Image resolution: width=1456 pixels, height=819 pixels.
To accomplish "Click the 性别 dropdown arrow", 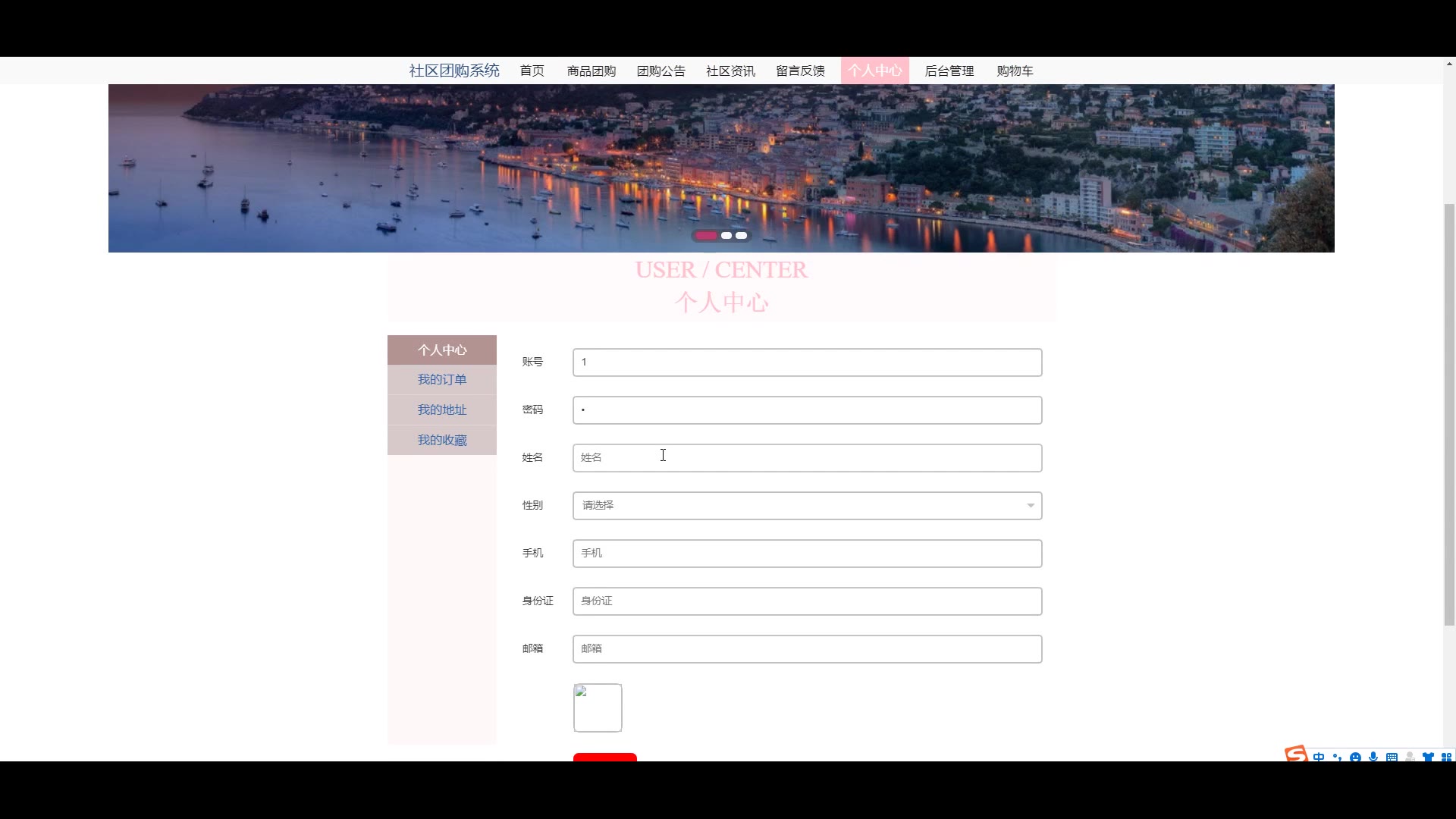I will [1030, 506].
